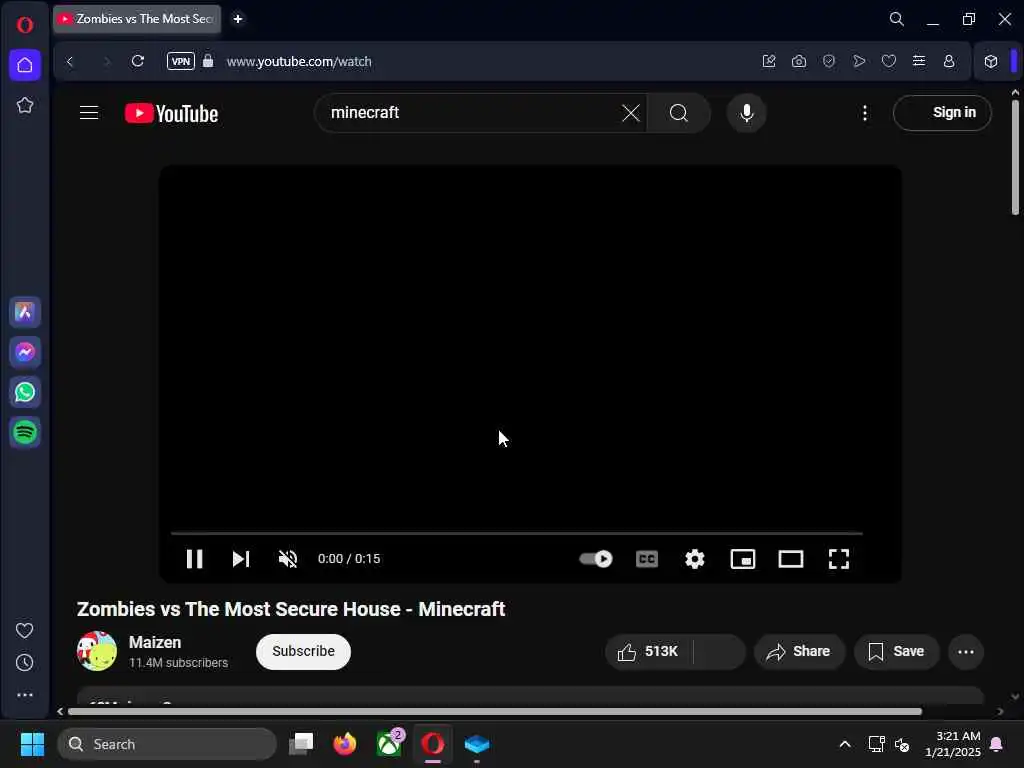Open the edit page note icon
Screen dimensions: 1024x768
coord(769,61)
